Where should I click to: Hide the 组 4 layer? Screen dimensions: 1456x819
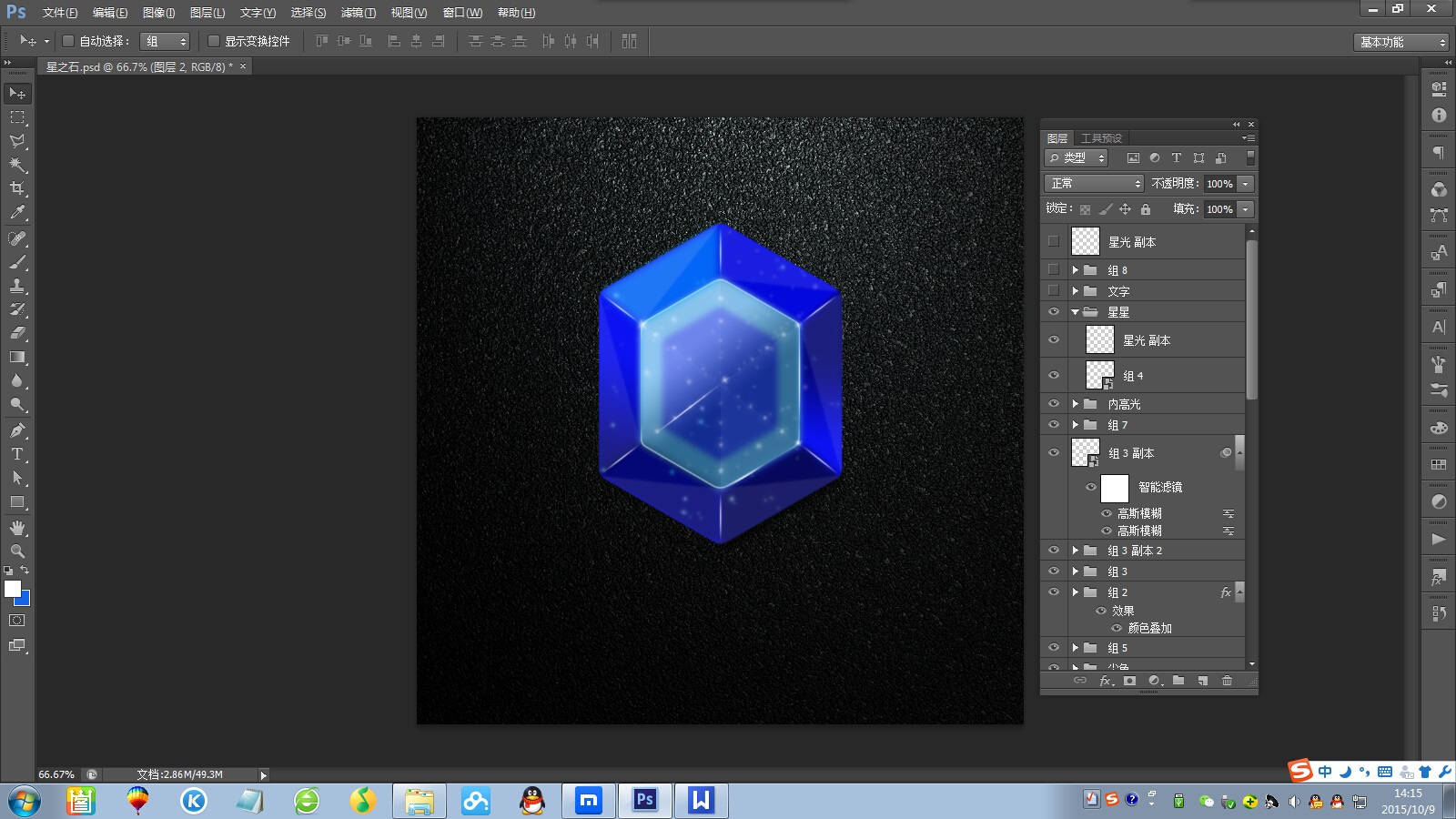[1054, 375]
